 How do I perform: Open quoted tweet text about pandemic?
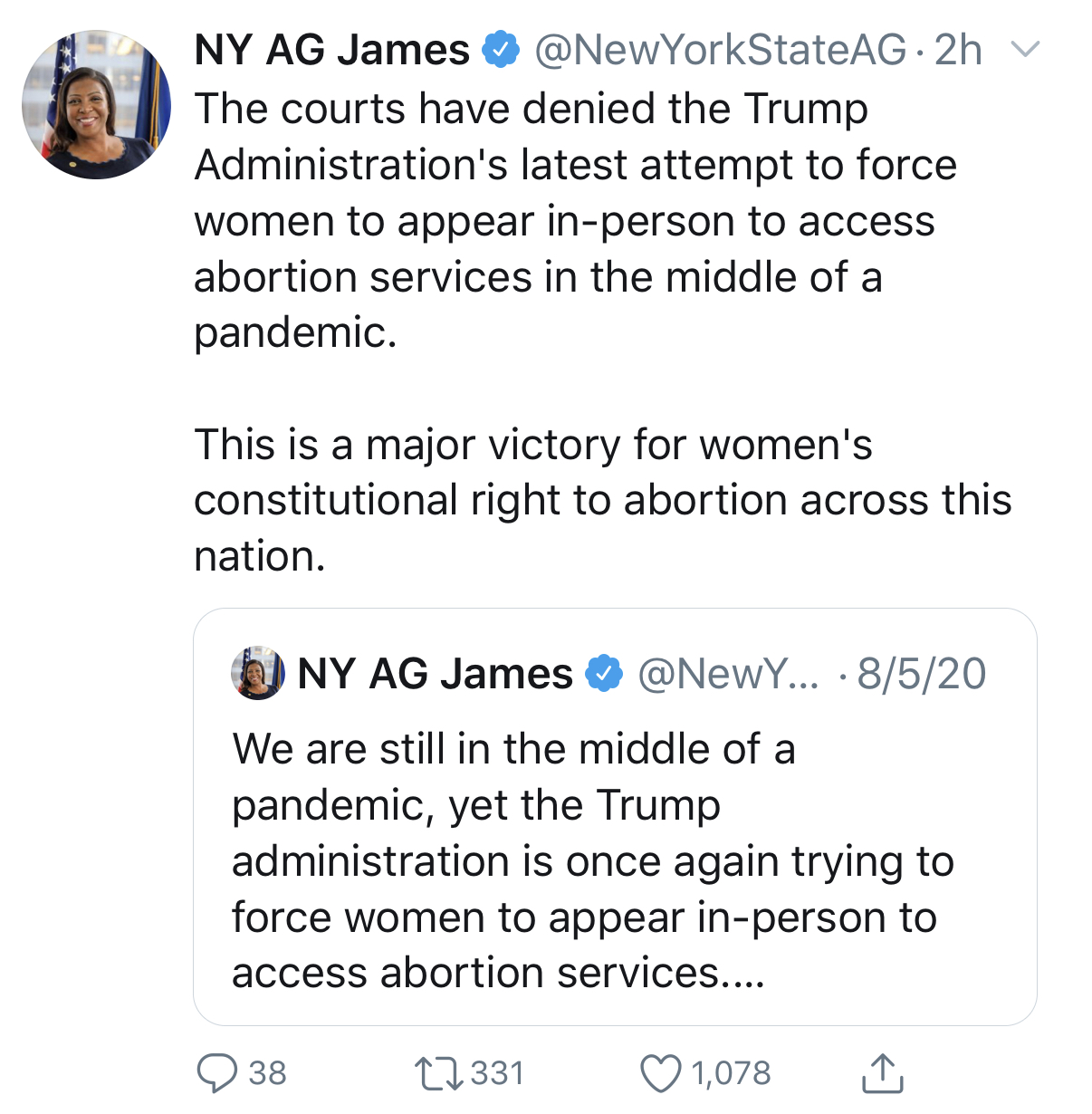(593, 860)
